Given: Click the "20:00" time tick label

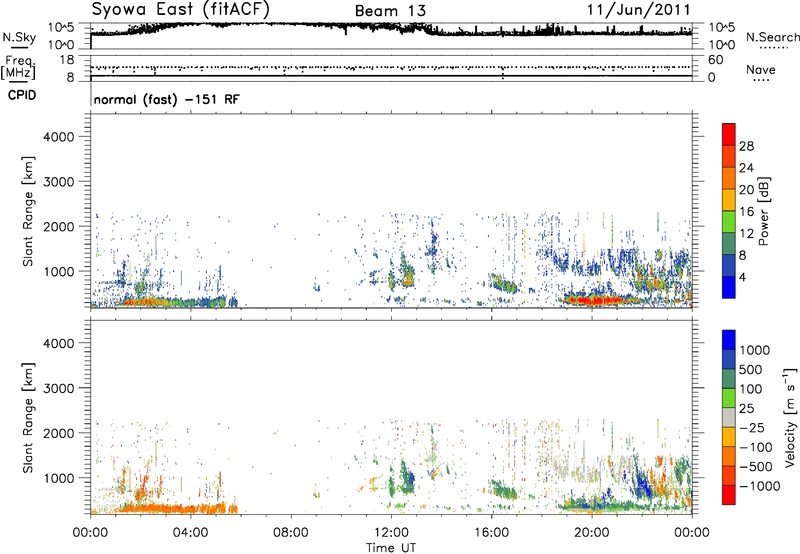Looking at the screenshot, I should pyautogui.click(x=591, y=533).
